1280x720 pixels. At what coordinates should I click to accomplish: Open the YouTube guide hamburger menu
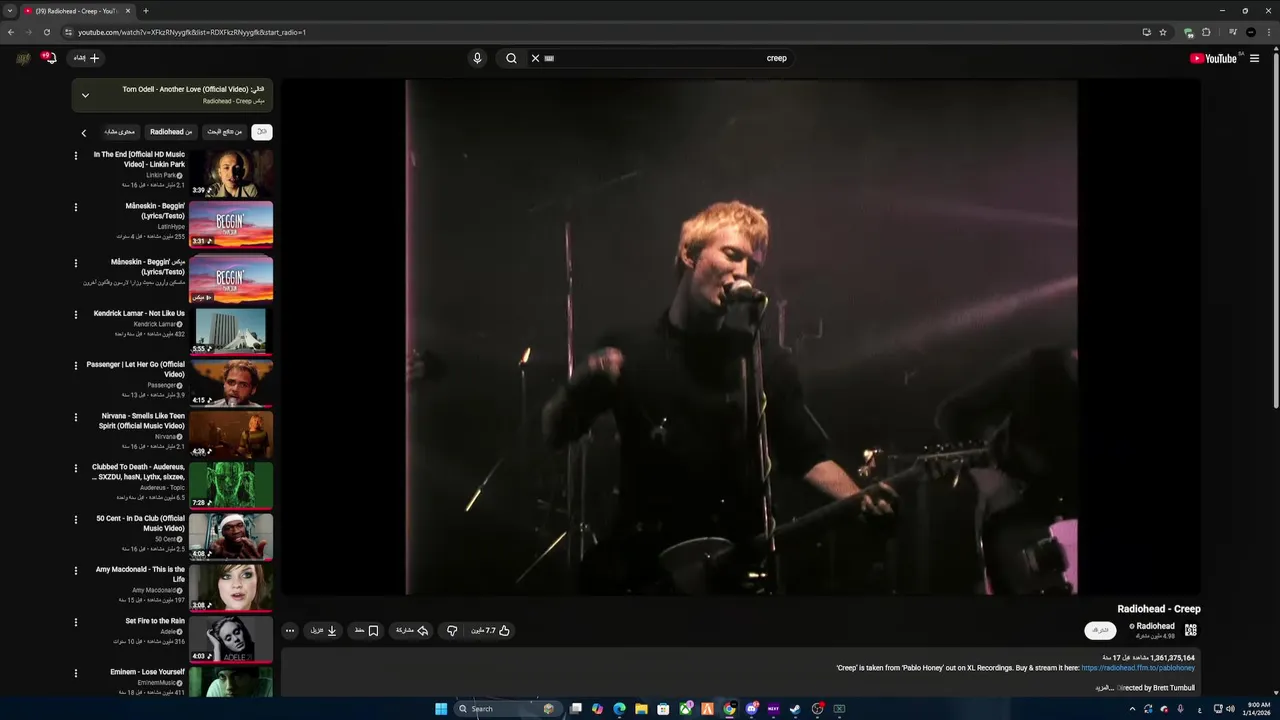click(x=1254, y=58)
